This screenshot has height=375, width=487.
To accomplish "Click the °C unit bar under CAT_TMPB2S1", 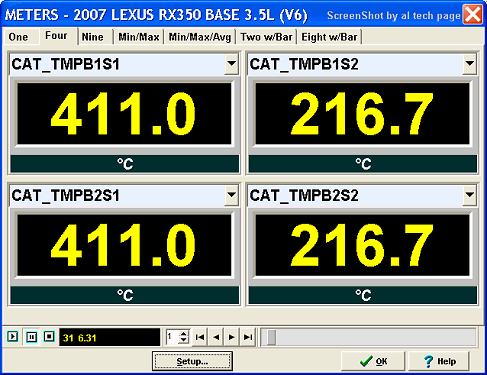I will tap(125, 295).
